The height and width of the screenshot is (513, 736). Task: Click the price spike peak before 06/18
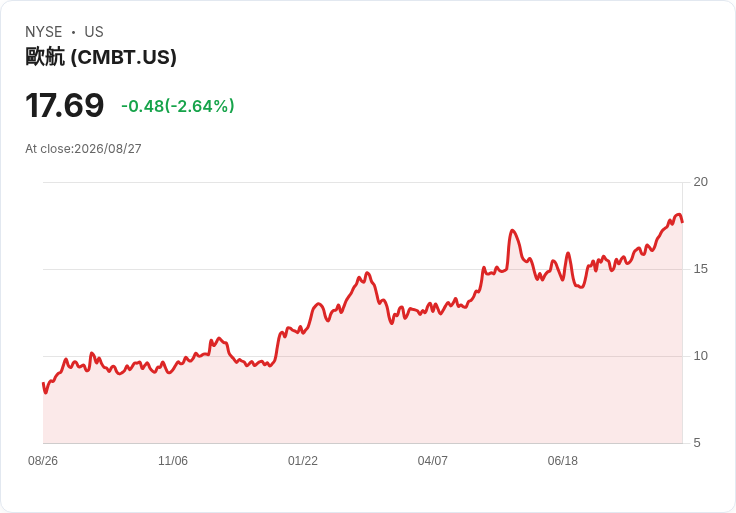[x=512, y=231]
